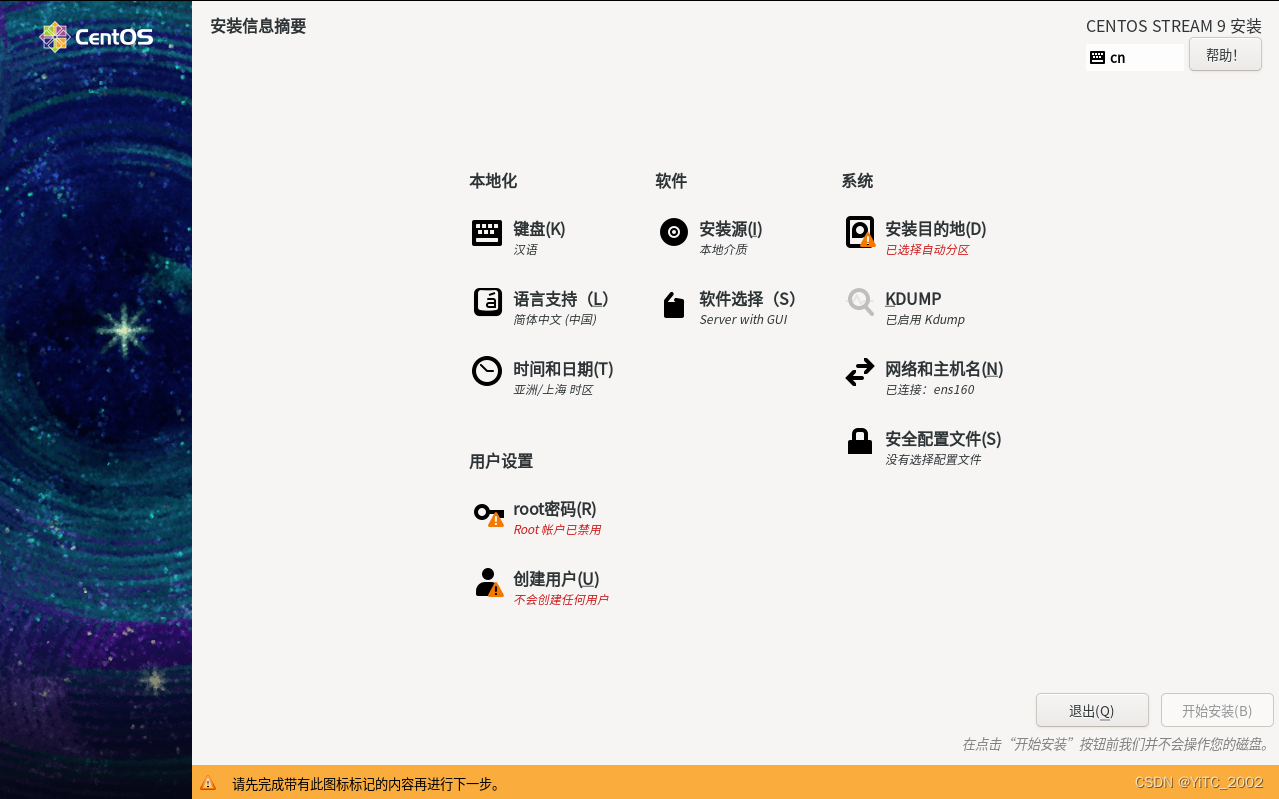Click the warning message text in orange bar
Image resolution: width=1279 pixels, height=799 pixels.
pyautogui.click(x=366, y=784)
